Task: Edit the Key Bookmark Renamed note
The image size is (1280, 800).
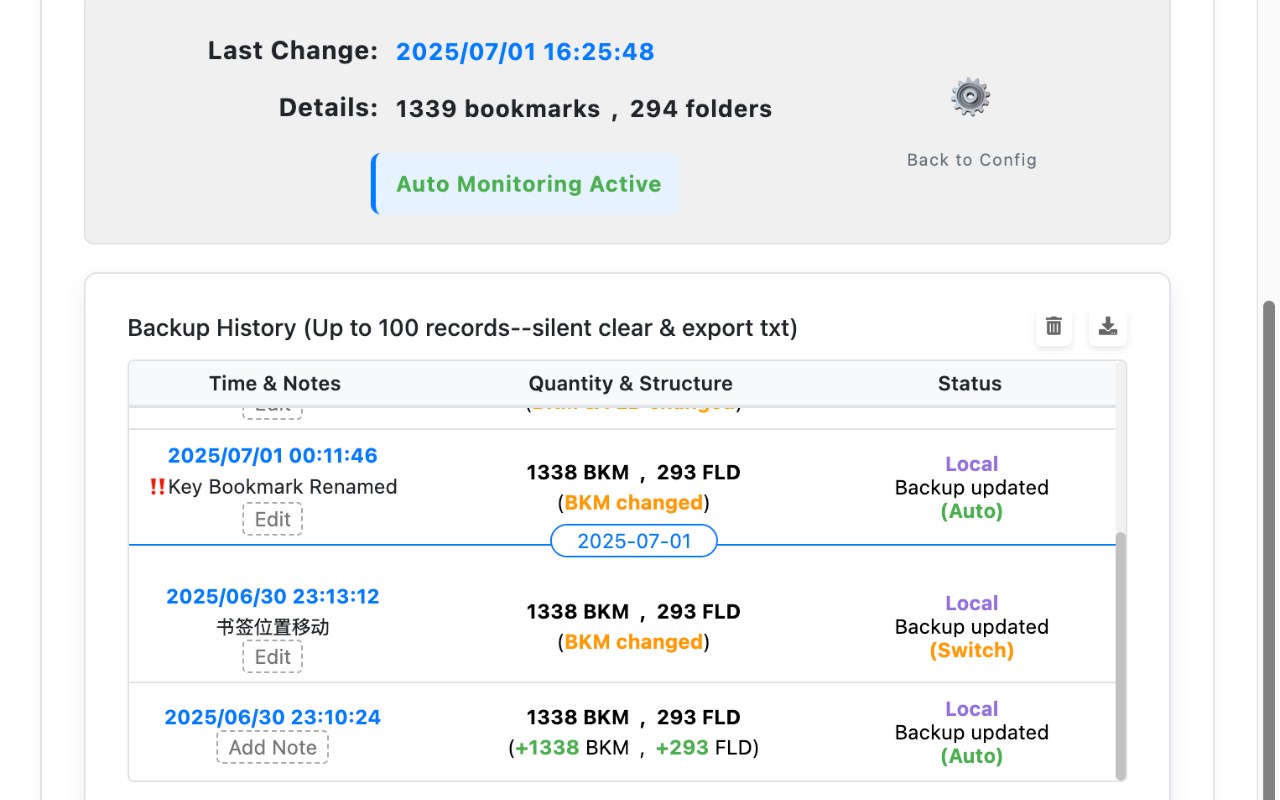Action: (x=272, y=519)
